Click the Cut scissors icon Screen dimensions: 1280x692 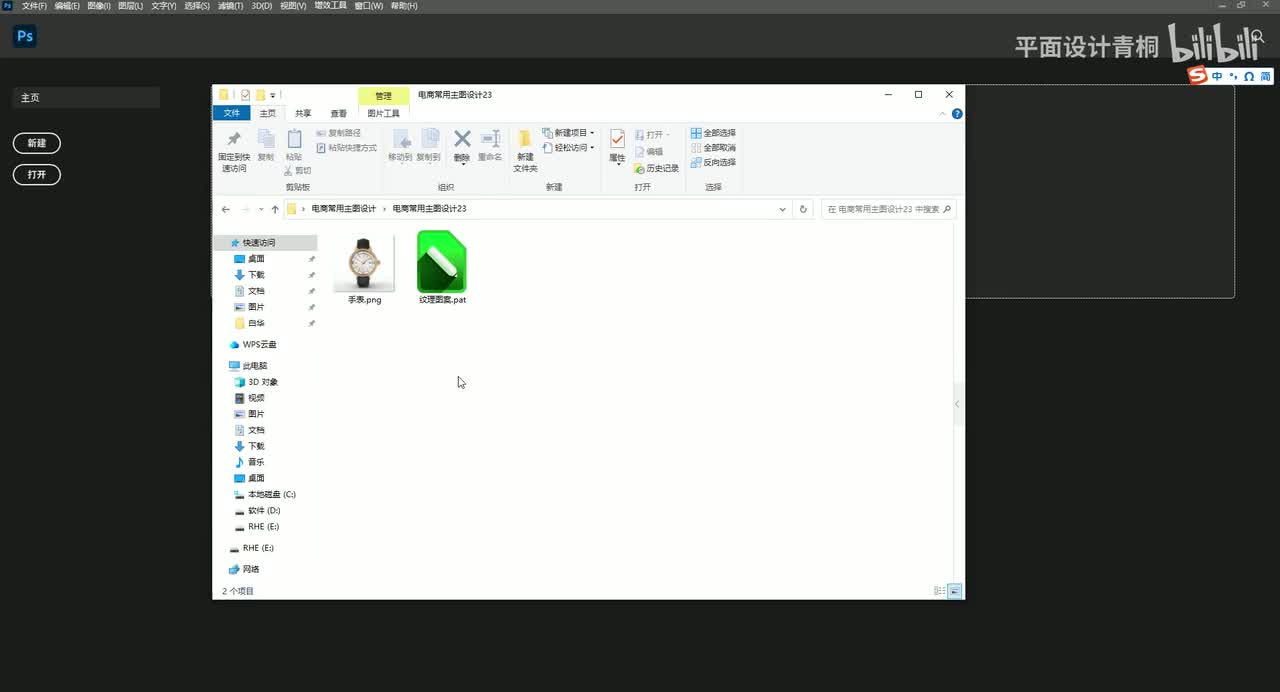[x=288, y=171]
